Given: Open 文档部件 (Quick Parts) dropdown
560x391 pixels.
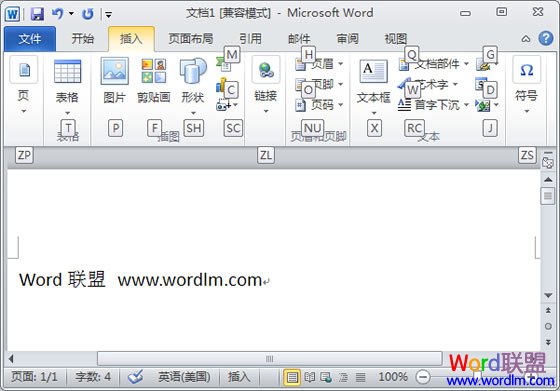Looking at the screenshot, I should click(434, 64).
